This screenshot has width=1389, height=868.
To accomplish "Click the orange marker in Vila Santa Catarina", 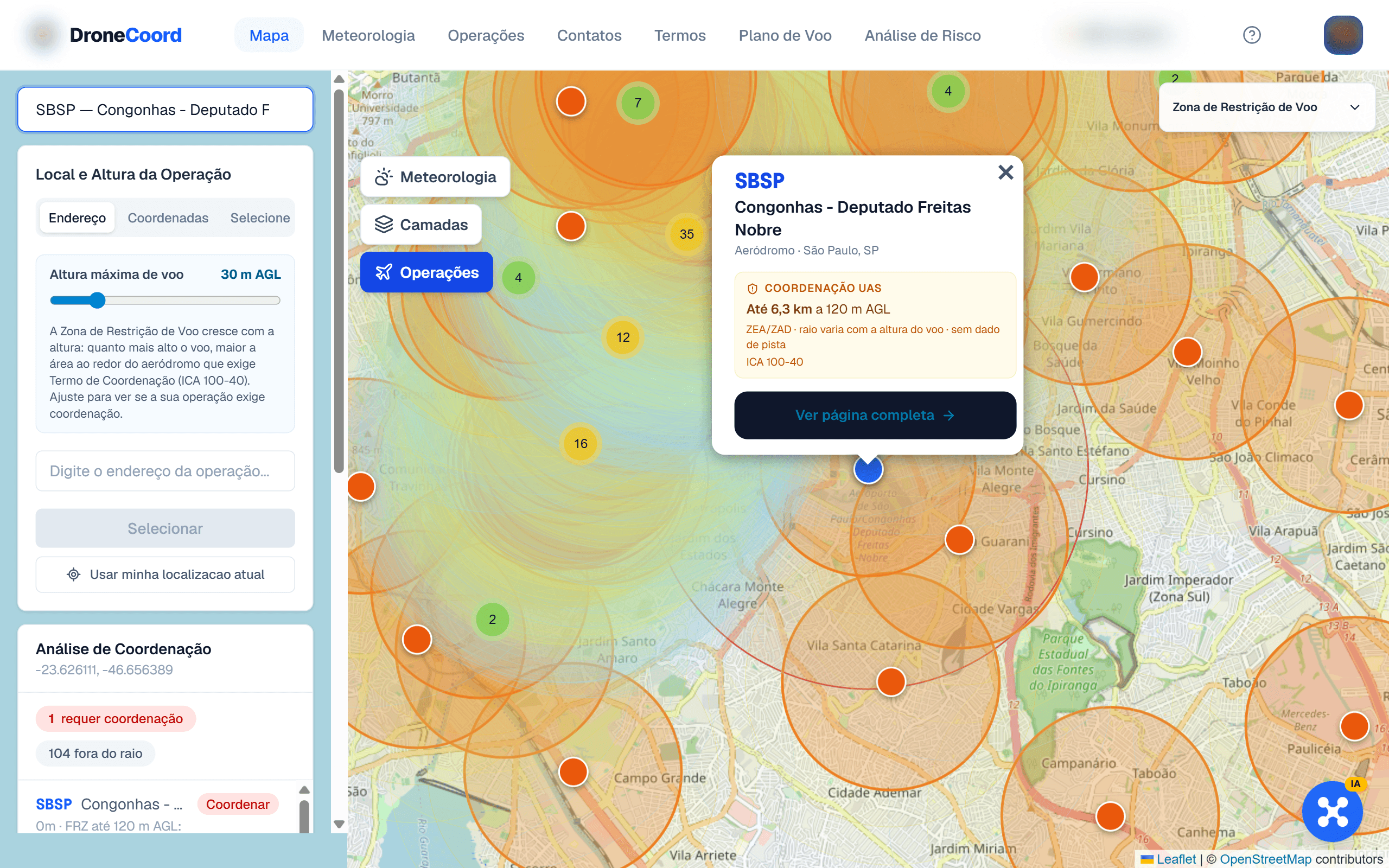I will tap(891, 681).
